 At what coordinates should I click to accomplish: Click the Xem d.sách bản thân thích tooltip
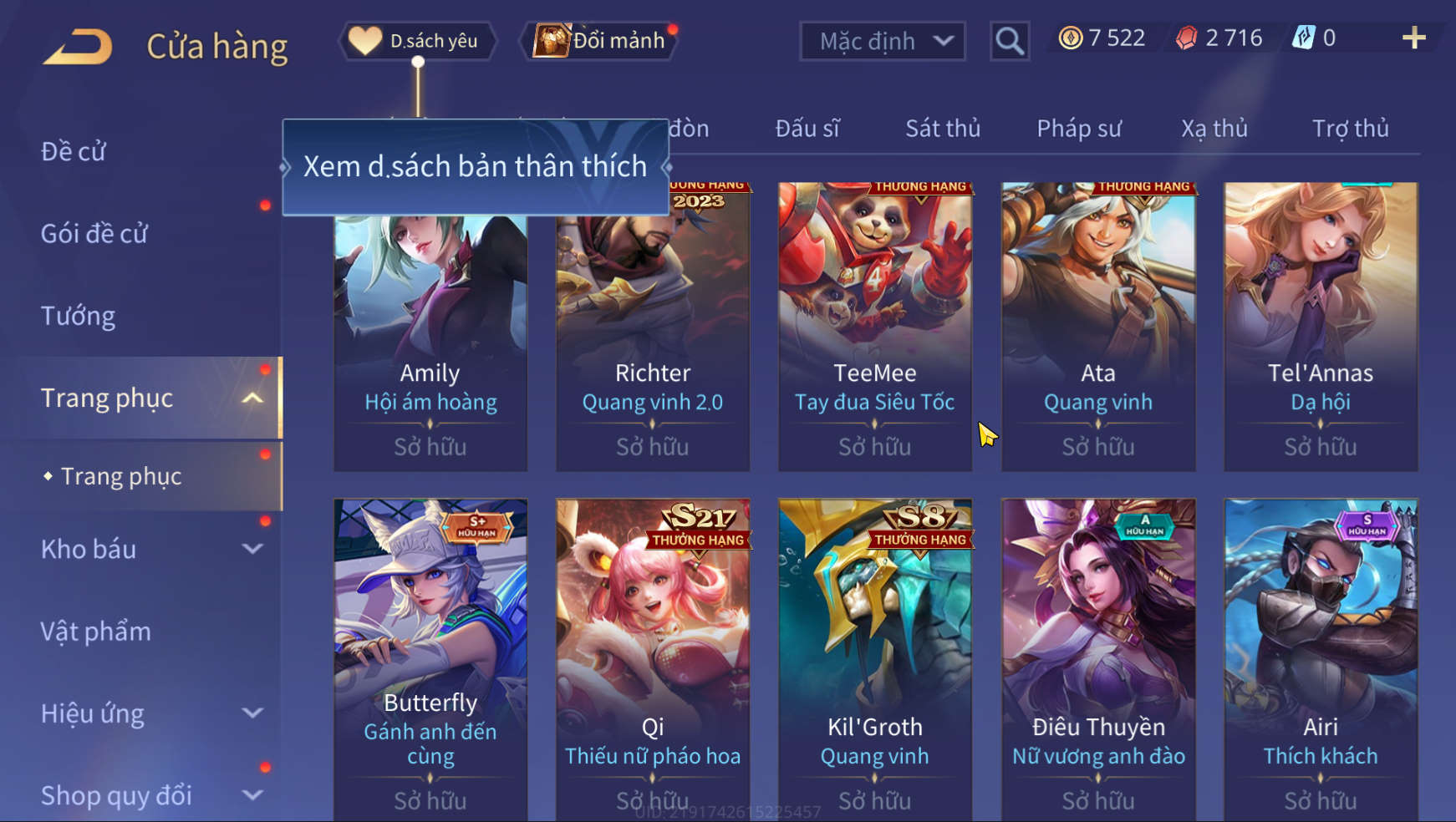tap(476, 167)
